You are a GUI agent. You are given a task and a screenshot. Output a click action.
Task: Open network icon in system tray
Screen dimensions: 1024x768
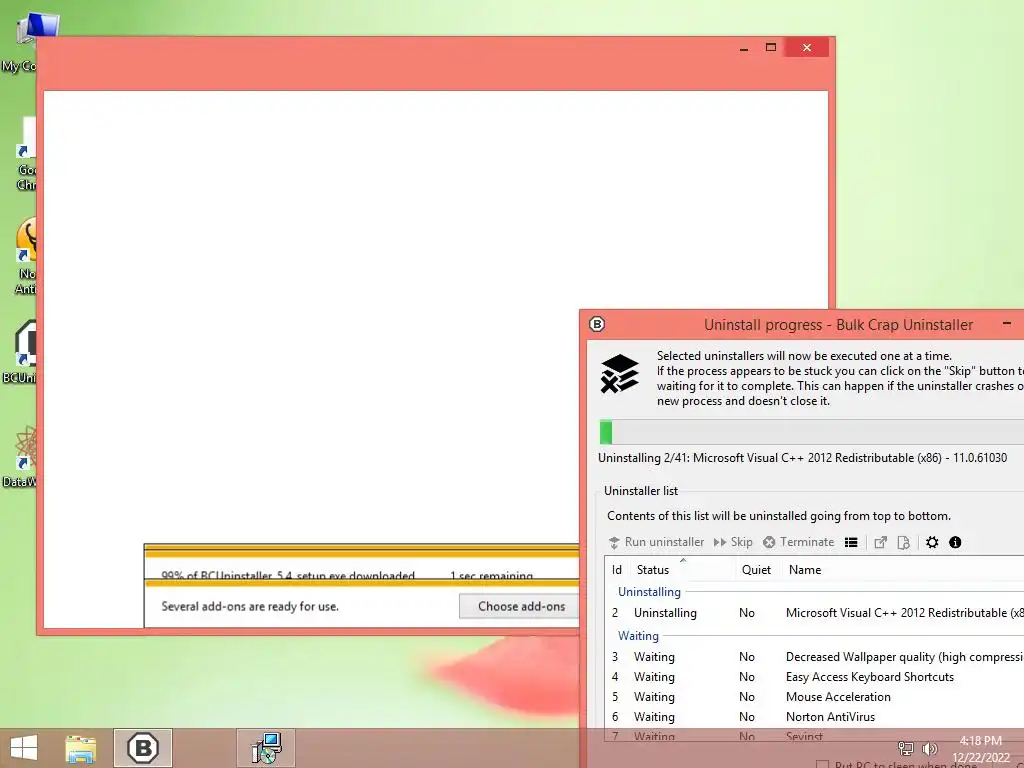pos(906,748)
